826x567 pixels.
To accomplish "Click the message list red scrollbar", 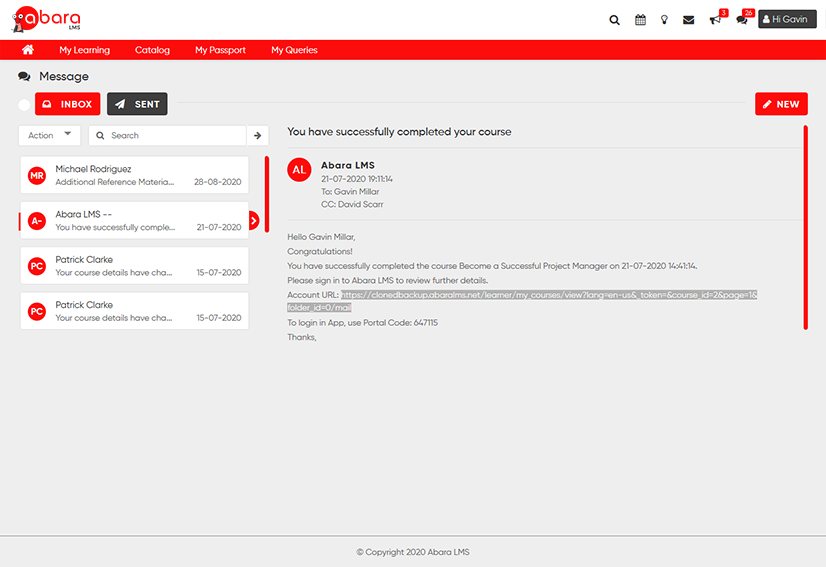I will pos(267,194).
